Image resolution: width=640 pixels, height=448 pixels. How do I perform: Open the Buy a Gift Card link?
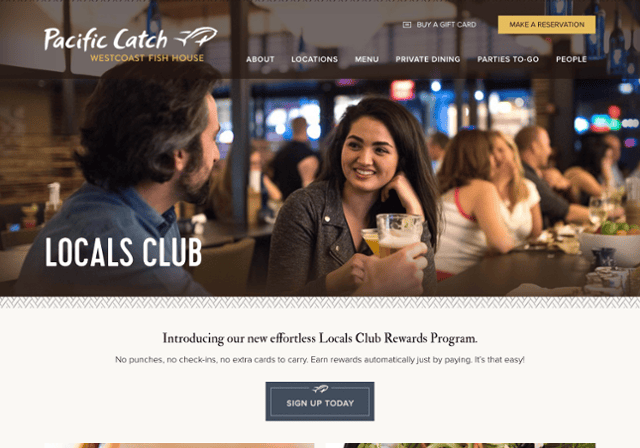point(446,25)
